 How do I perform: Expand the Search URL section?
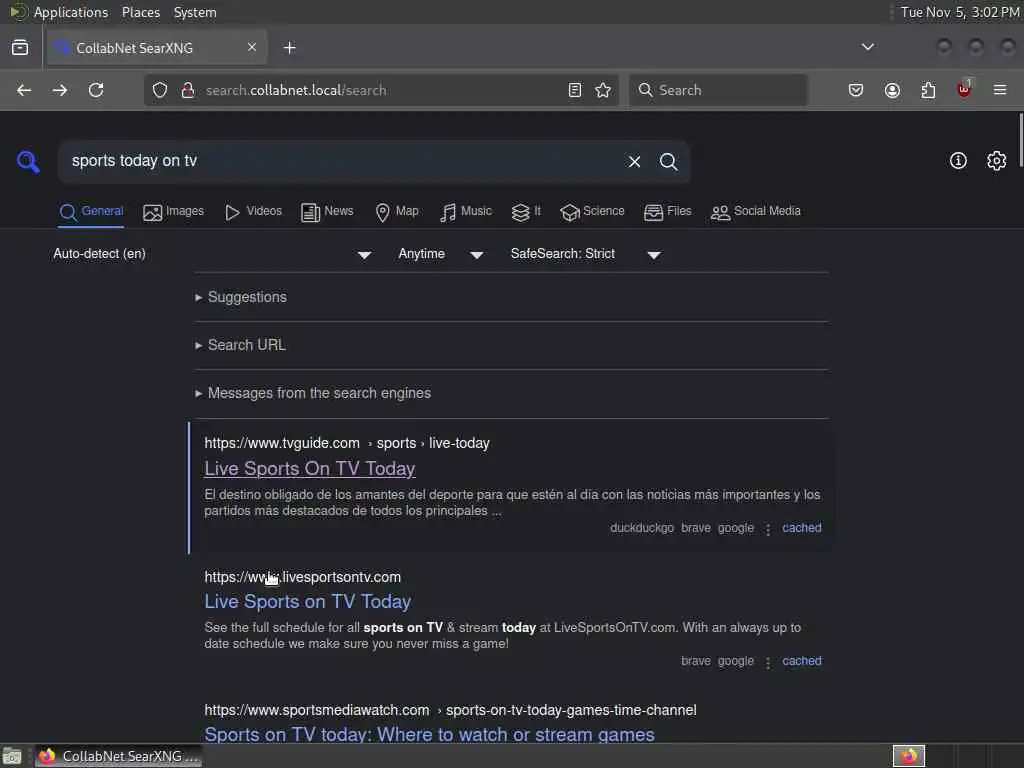tap(240, 345)
